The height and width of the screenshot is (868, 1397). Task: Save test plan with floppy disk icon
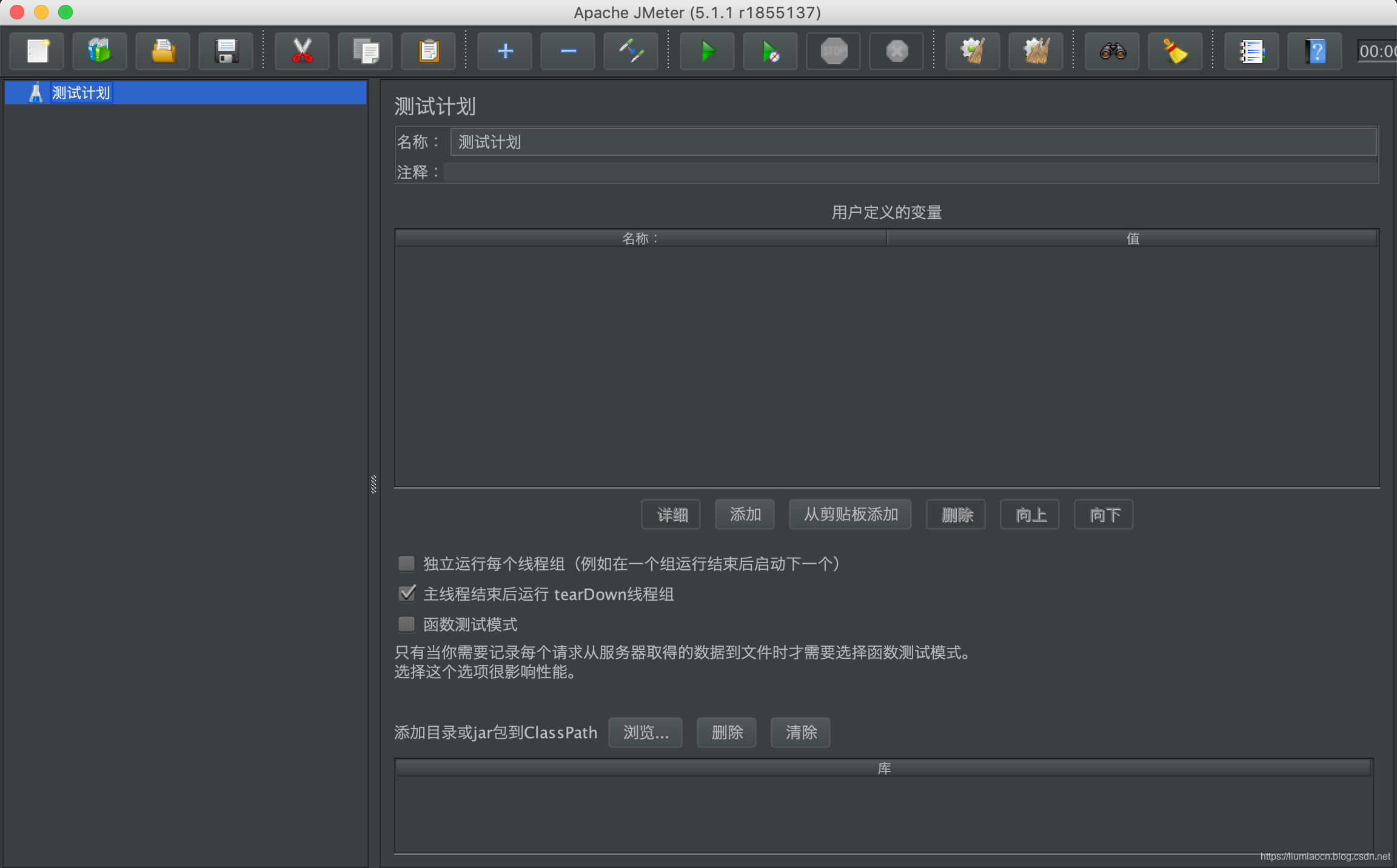point(226,51)
